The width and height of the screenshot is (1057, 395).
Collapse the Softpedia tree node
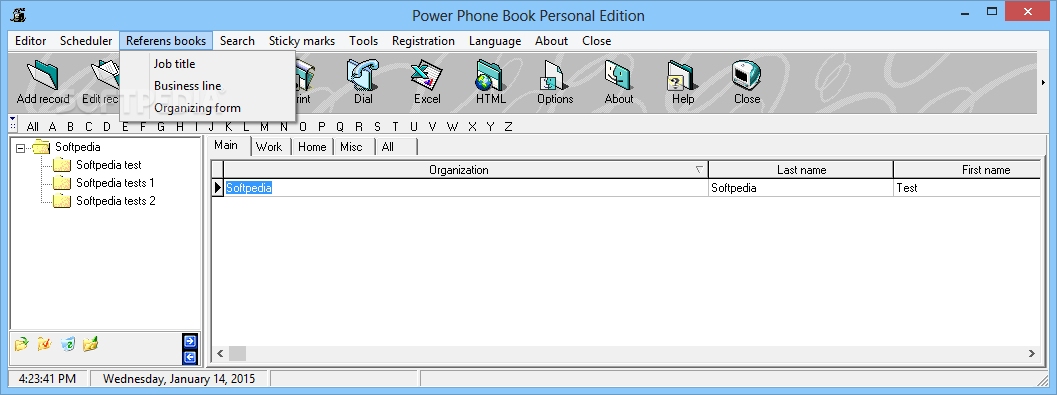click(21, 147)
